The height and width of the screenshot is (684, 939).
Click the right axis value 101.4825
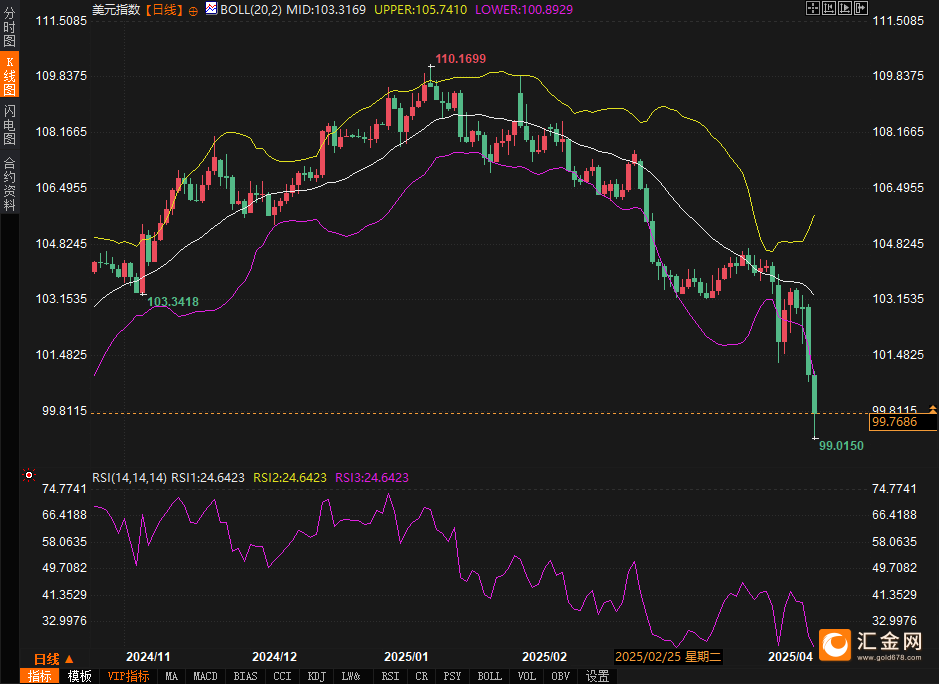point(898,355)
